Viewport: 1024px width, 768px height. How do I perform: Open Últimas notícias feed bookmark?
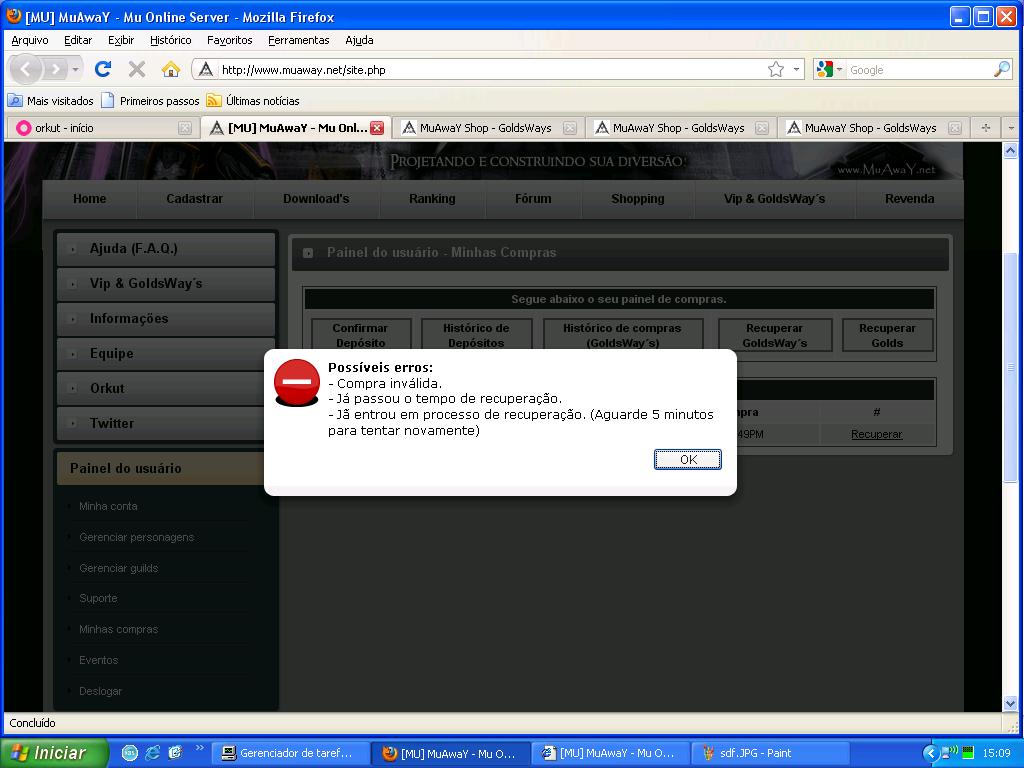click(253, 101)
